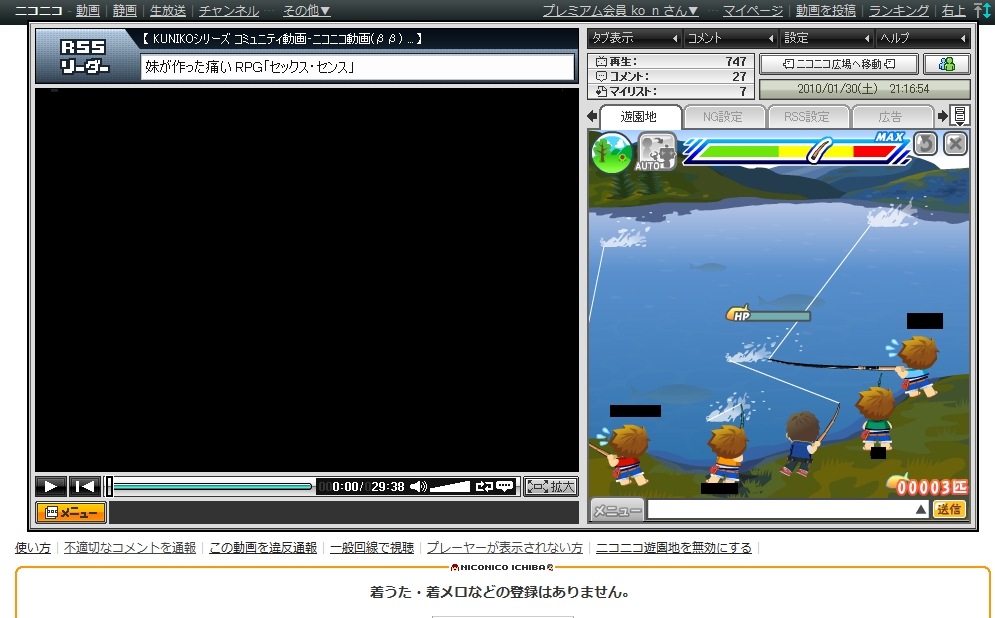The height and width of the screenshot is (618, 995).
Task: Click the green users icon button
Action: point(947,64)
